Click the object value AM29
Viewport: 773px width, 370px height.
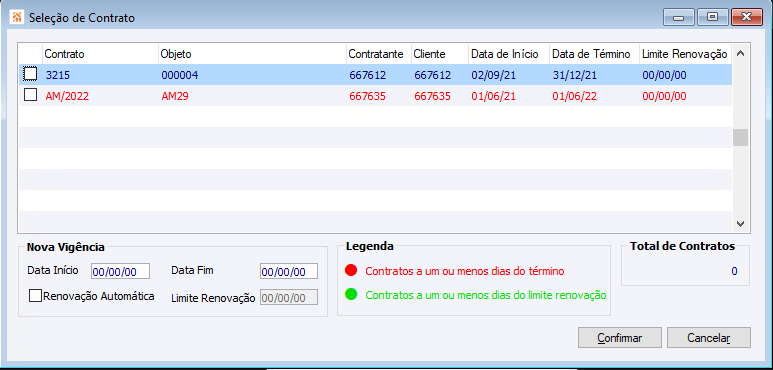point(175,96)
